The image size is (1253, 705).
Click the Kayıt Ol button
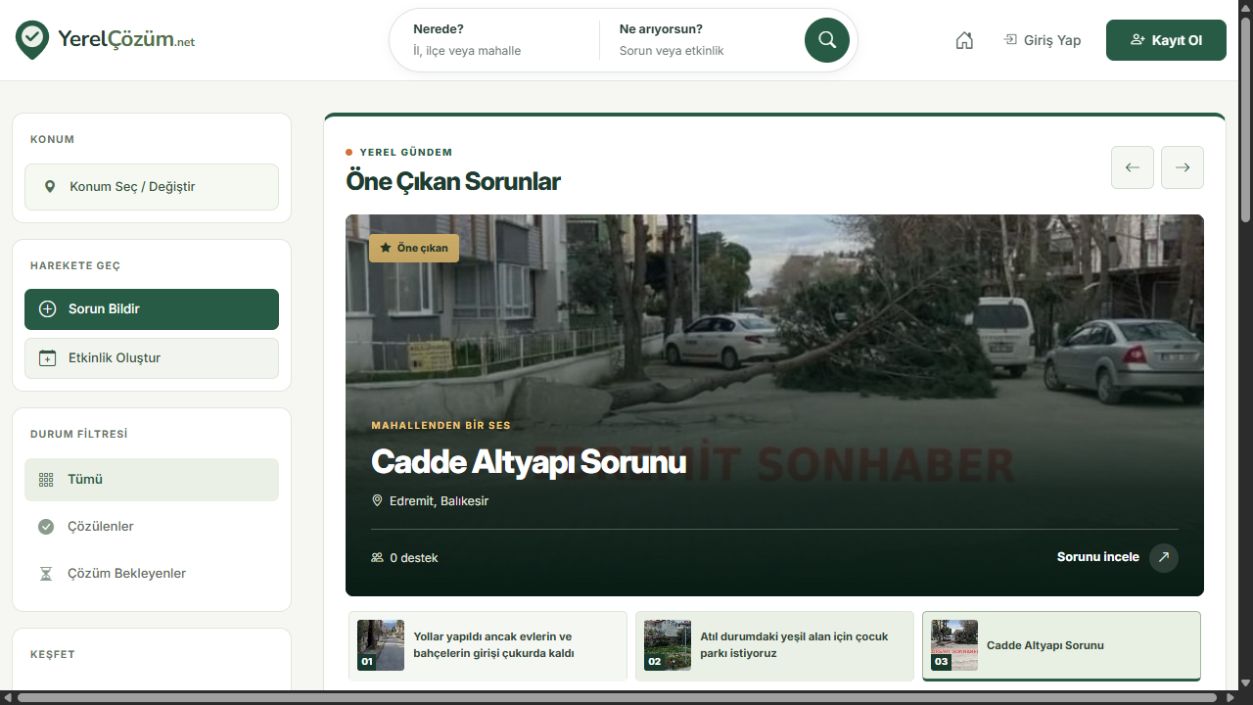tap(1166, 40)
